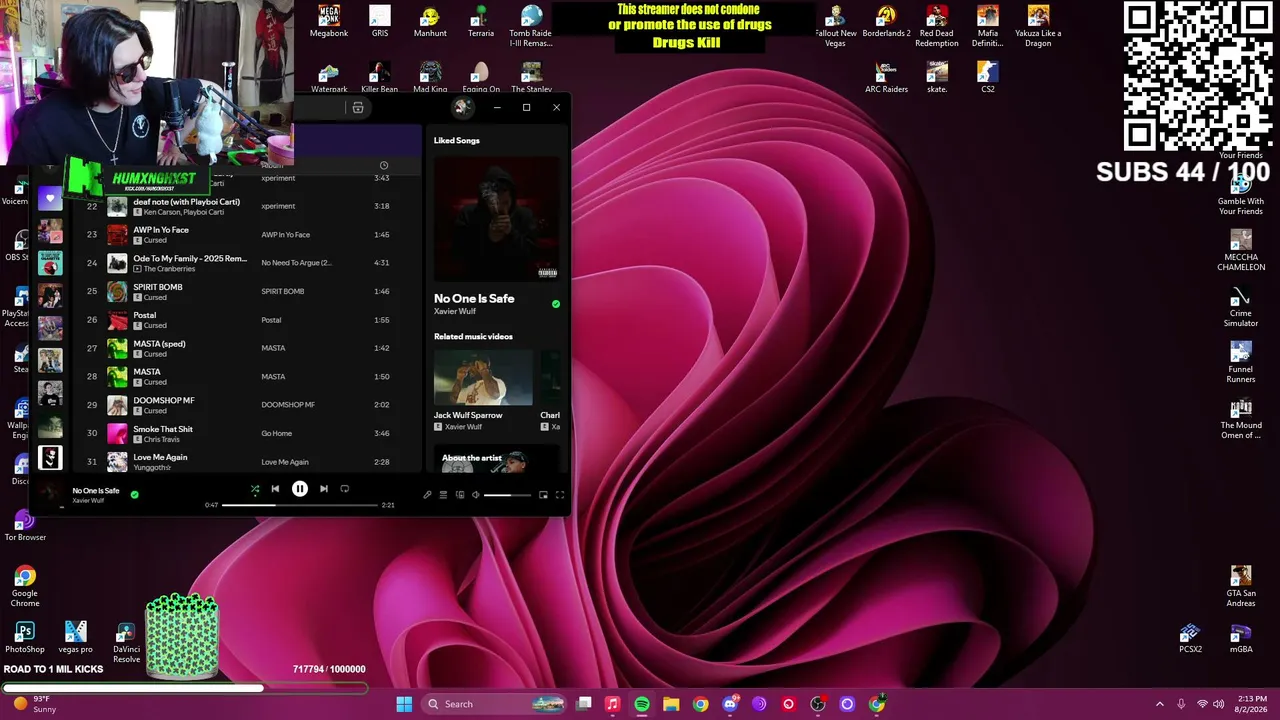
Task: Open Xavier Wulf link under No One Is Safe title
Action: [x=455, y=311]
